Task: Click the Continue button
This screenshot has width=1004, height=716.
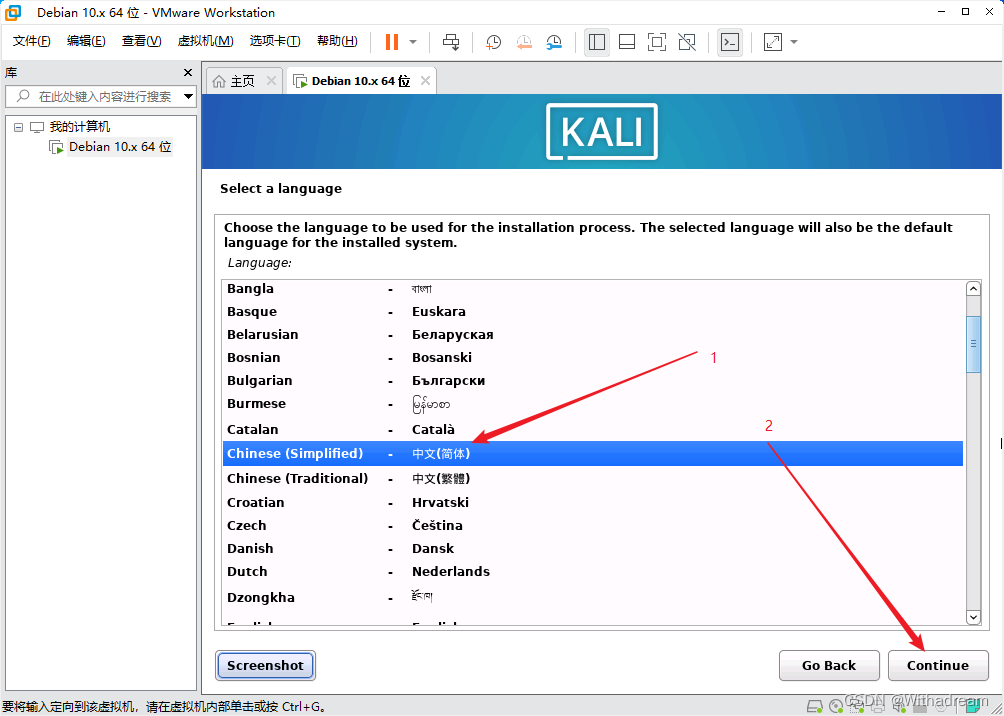Action: coord(938,665)
